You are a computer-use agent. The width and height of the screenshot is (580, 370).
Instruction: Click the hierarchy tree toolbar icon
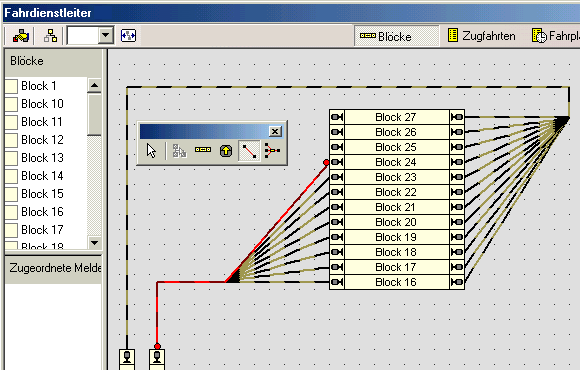pyautogui.click(x=50, y=36)
